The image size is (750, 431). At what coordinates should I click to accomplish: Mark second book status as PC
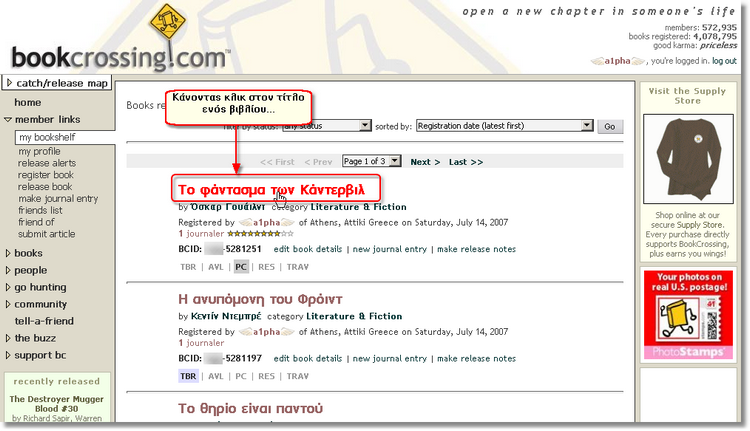pyautogui.click(x=240, y=376)
